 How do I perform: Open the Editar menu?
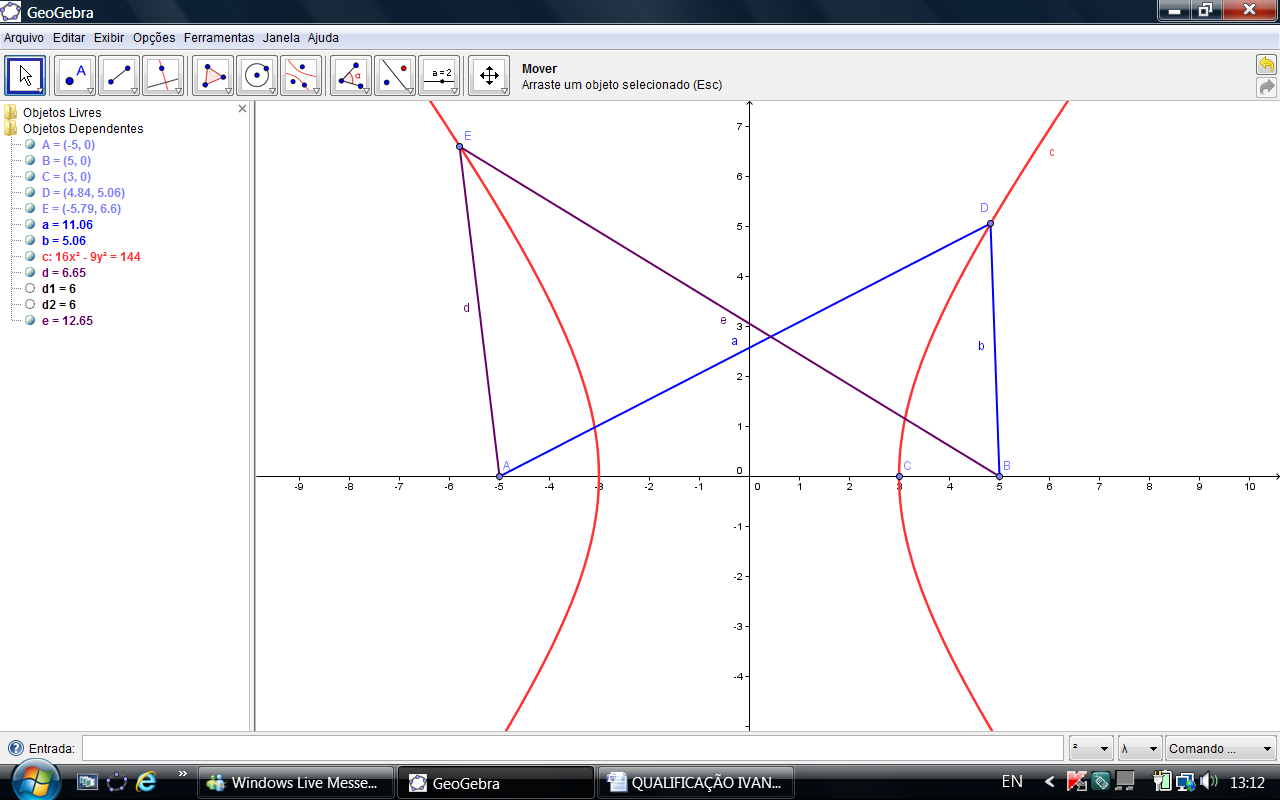(x=69, y=38)
